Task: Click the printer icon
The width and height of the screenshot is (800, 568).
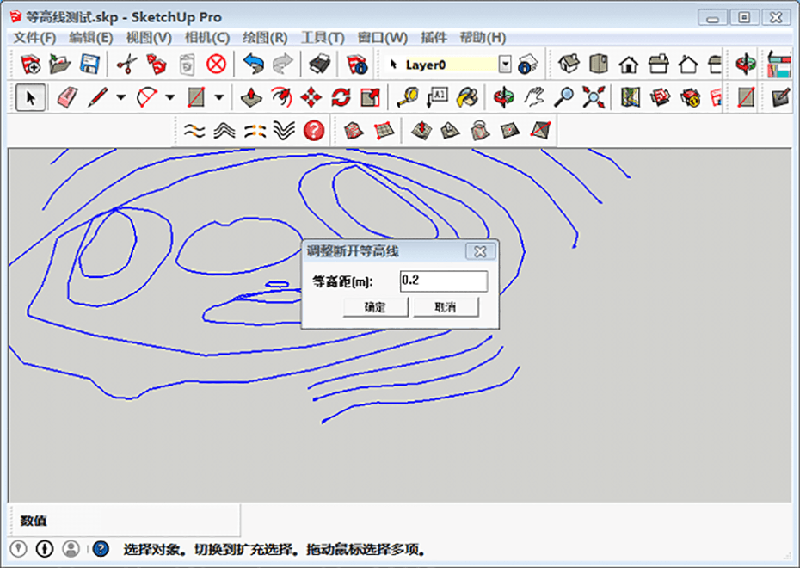Action: pyautogui.click(x=319, y=64)
